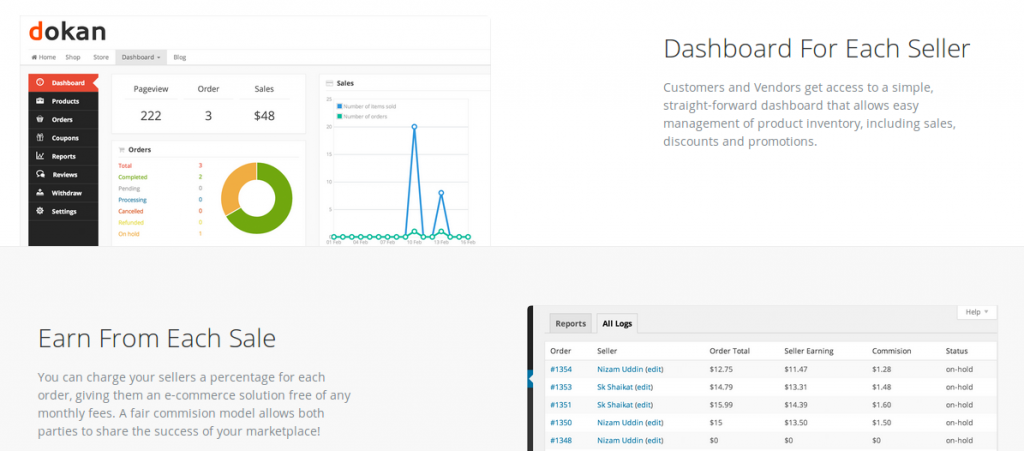Open the Orders basket icon
Viewport: 1024px width, 451px height.
click(40, 119)
